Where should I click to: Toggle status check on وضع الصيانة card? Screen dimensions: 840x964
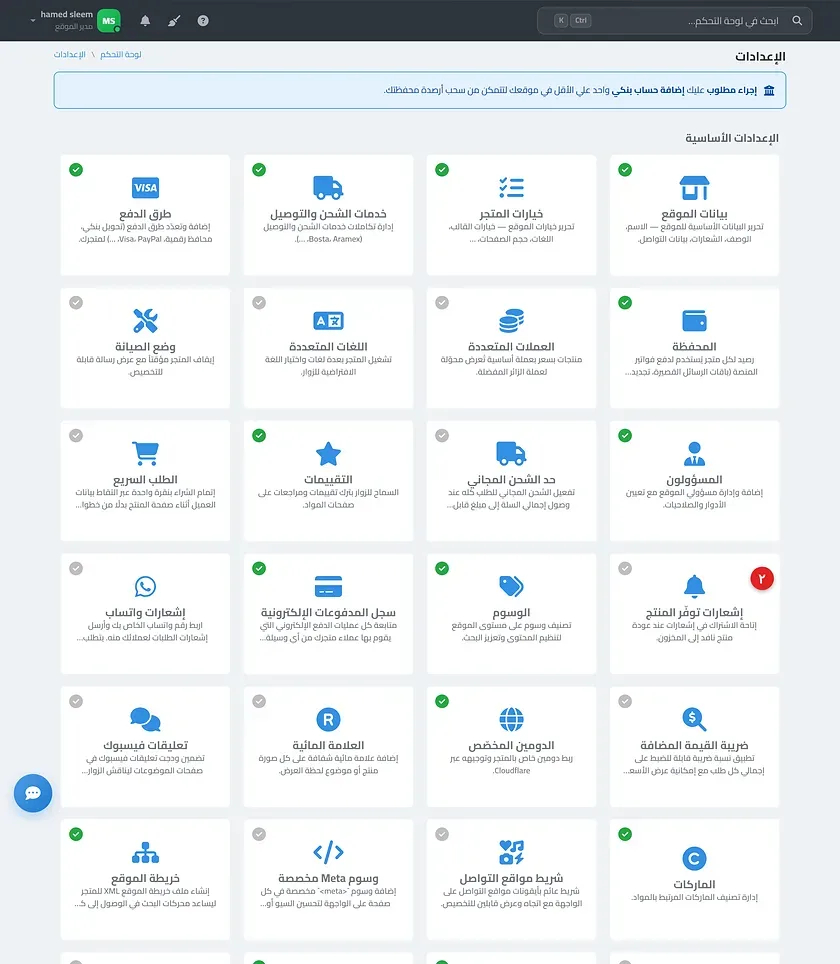(x=76, y=302)
